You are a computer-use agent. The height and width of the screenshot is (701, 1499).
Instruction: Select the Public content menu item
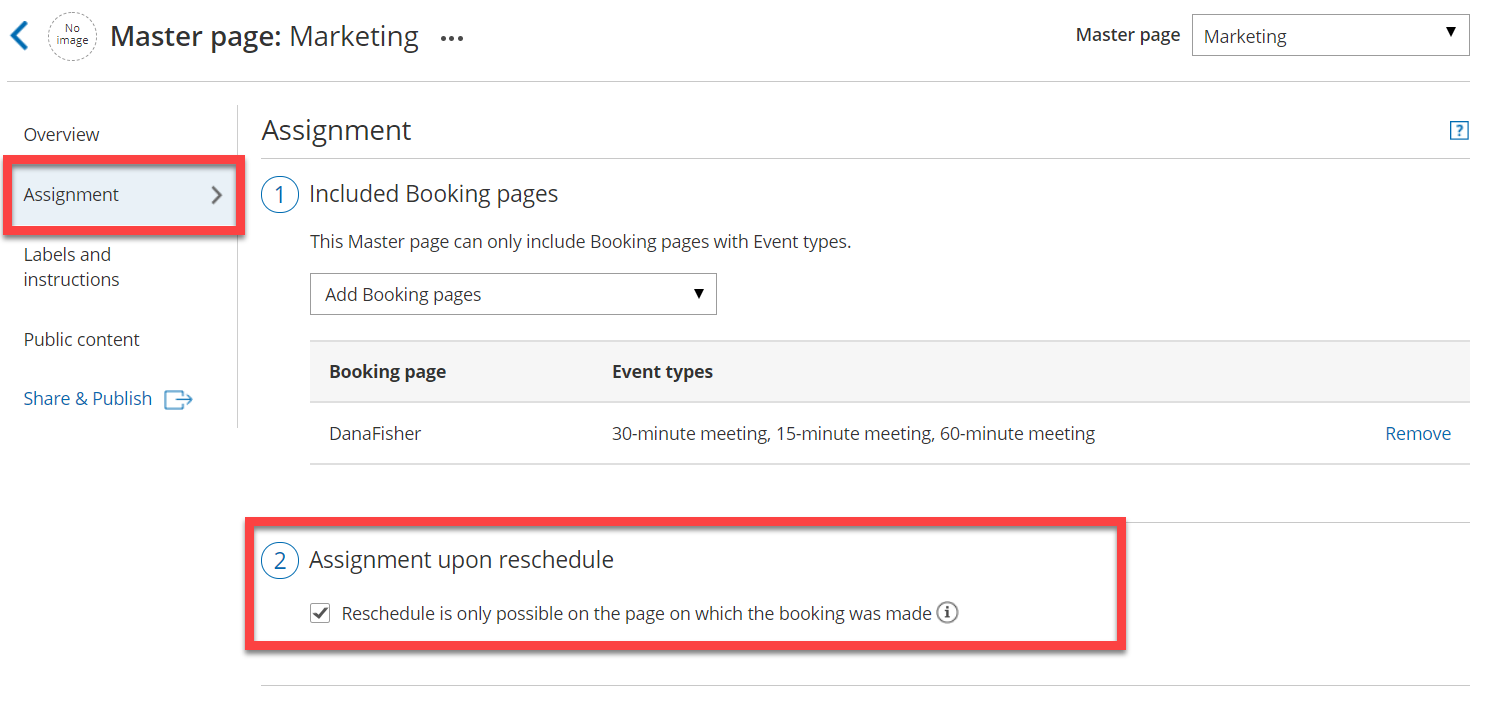[x=82, y=340]
